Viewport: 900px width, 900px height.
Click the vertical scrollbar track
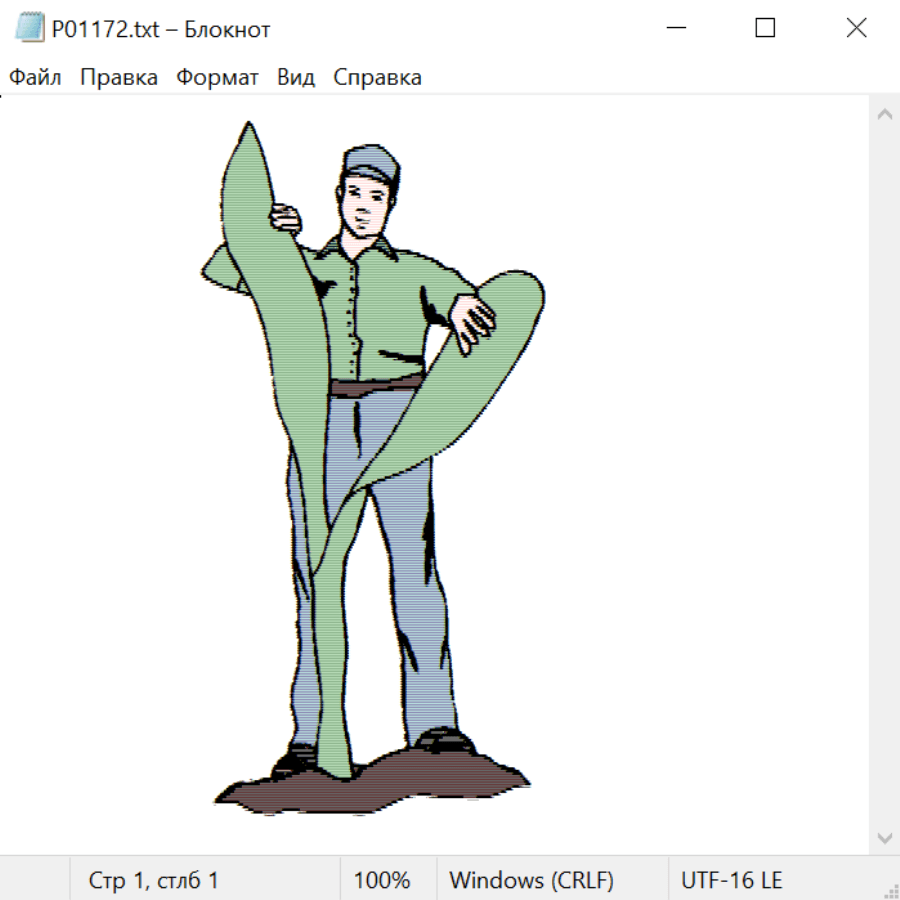coord(884,475)
